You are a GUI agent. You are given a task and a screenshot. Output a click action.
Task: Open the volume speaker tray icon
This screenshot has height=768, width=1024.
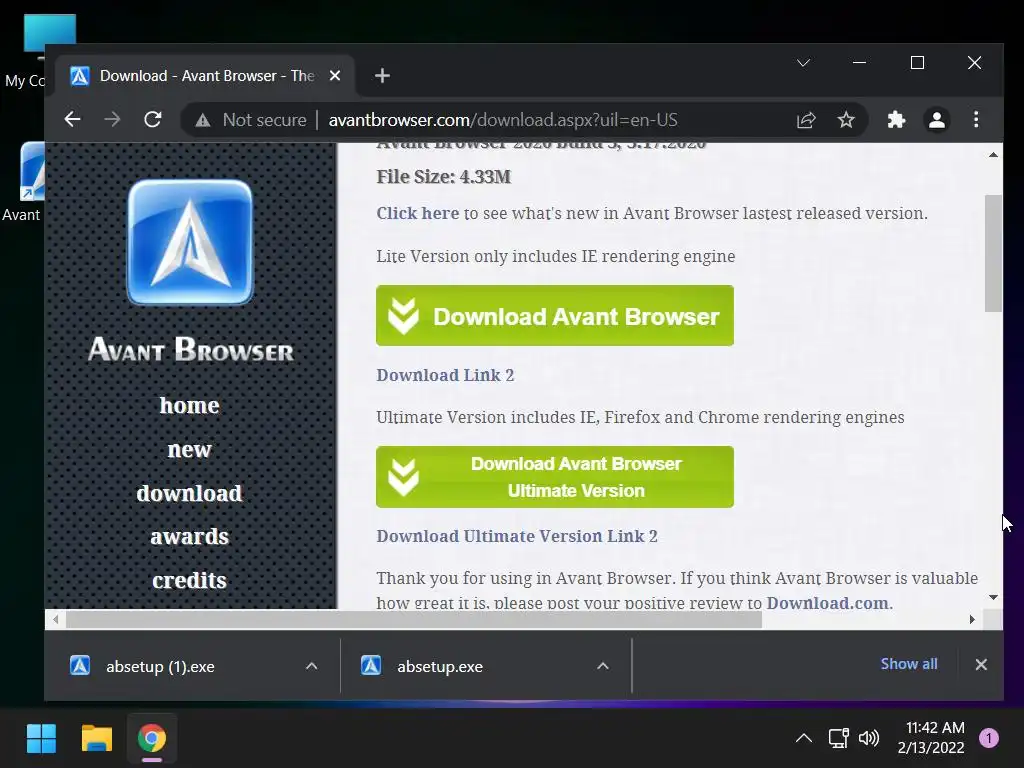click(869, 739)
